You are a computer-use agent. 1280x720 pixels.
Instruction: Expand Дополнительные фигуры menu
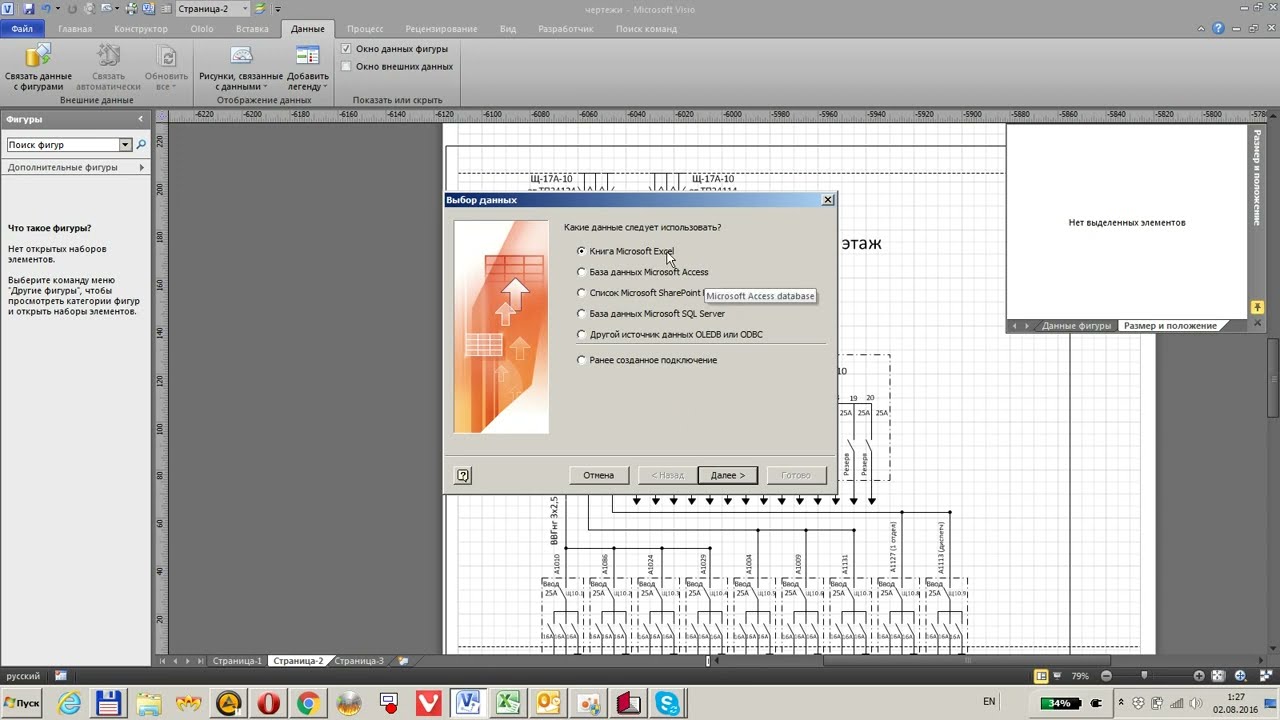tap(76, 167)
